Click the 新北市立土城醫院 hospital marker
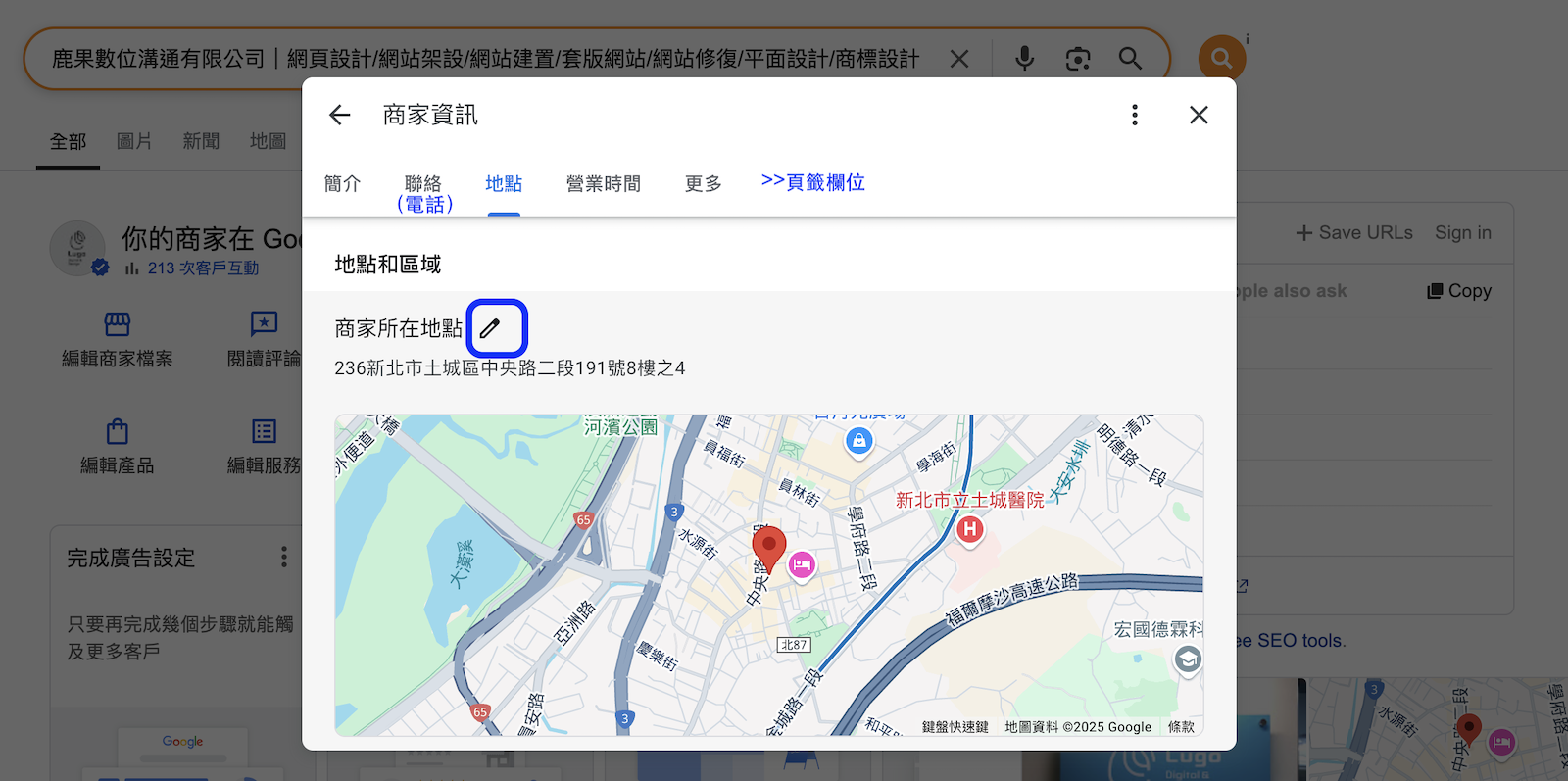This screenshot has height=781, width=1568. coord(970,530)
